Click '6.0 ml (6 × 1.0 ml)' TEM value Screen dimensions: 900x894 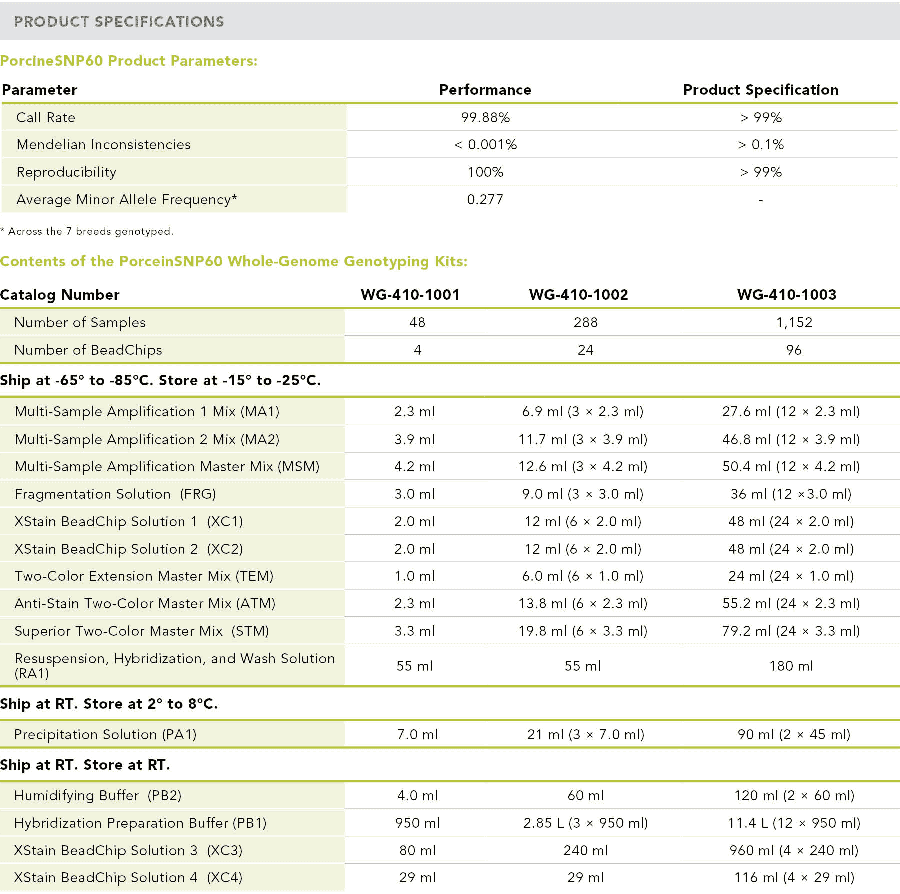point(583,576)
